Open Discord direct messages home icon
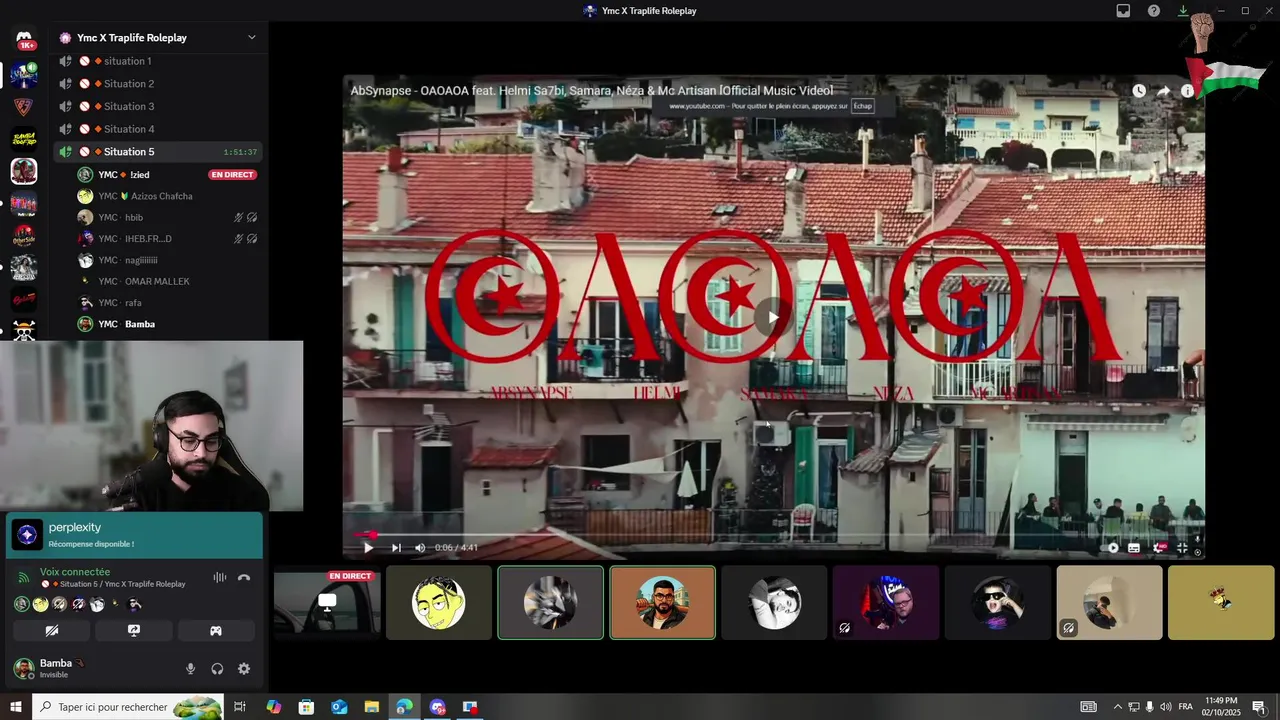The height and width of the screenshot is (720, 1280). 26,40
